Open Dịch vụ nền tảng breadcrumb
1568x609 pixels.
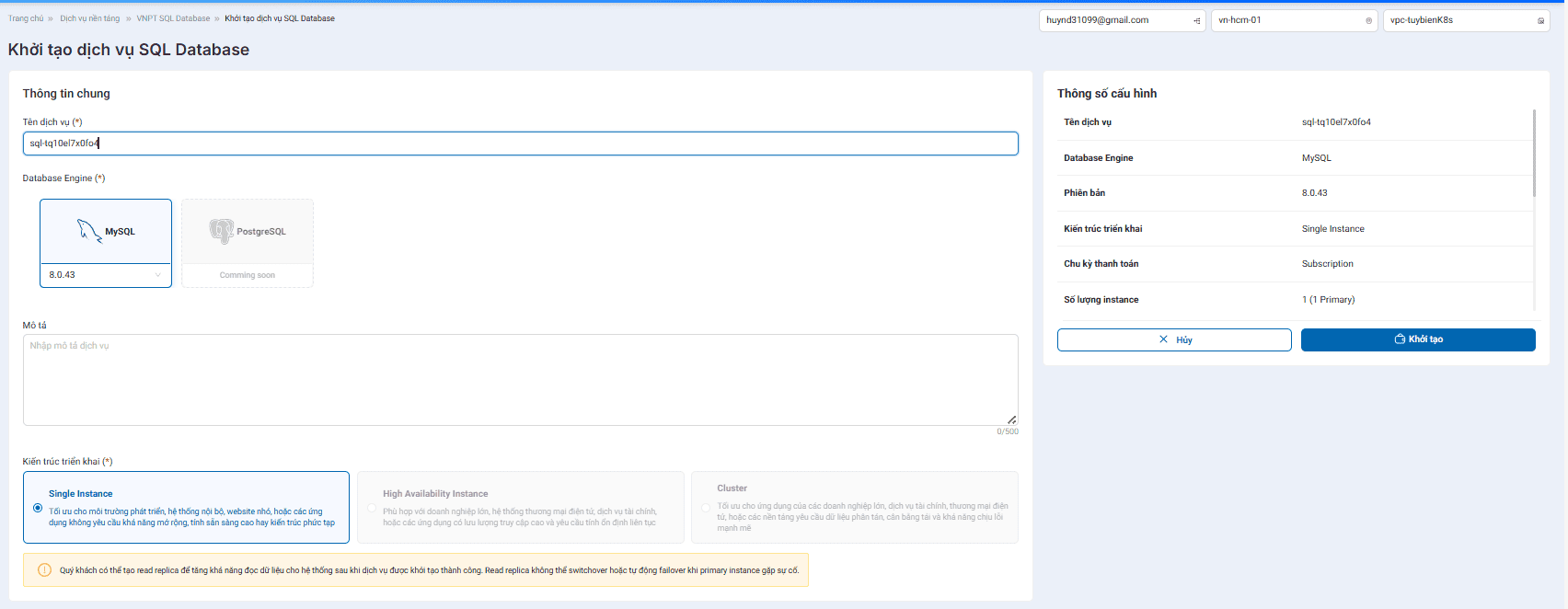pyautogui.click(x=90, y=18)
